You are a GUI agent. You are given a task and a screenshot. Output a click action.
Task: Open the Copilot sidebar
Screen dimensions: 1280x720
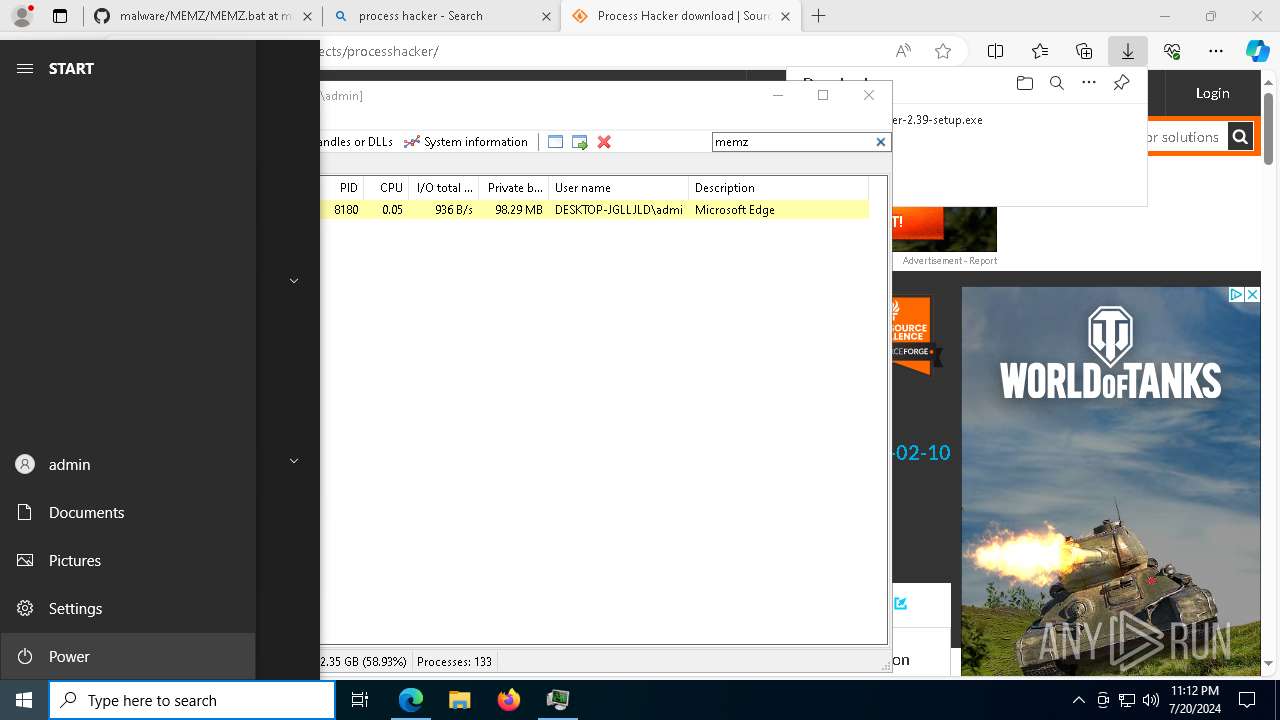point(1257,51)
